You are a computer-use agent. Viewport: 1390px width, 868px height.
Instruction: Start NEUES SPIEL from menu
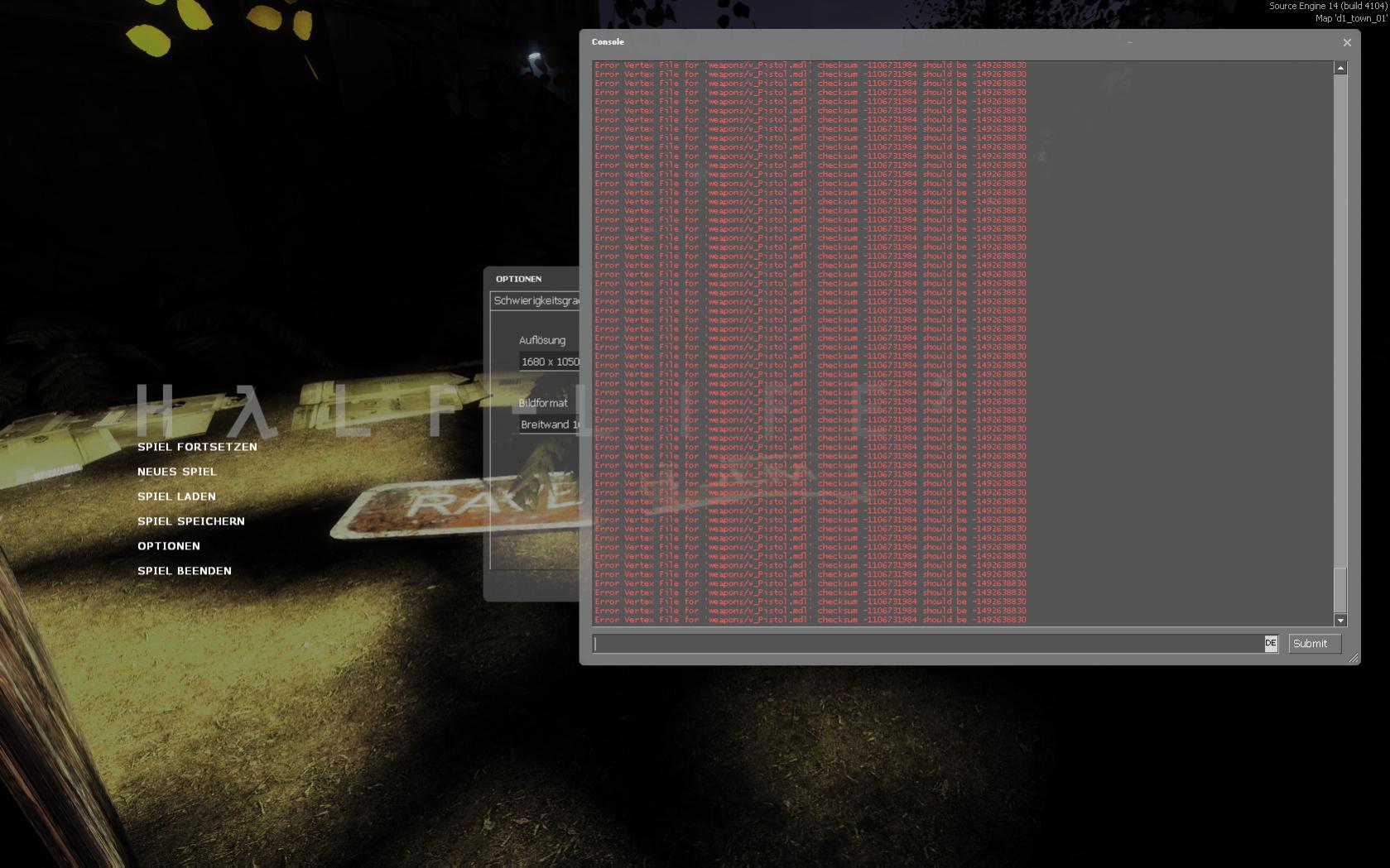[176, 472]
